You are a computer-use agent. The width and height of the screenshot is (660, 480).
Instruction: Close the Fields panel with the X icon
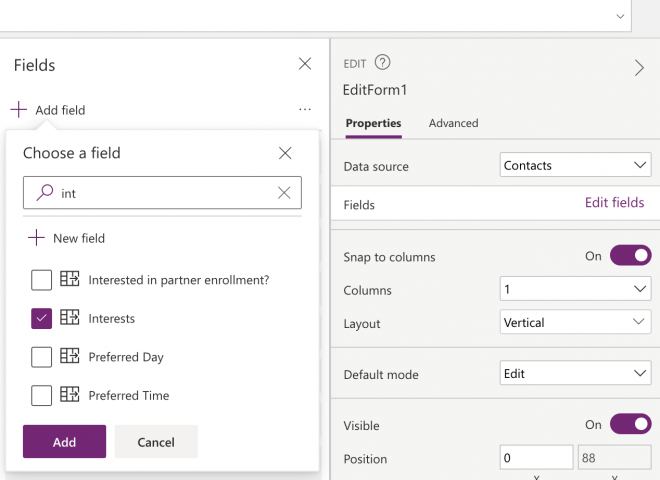click(305, 64)
